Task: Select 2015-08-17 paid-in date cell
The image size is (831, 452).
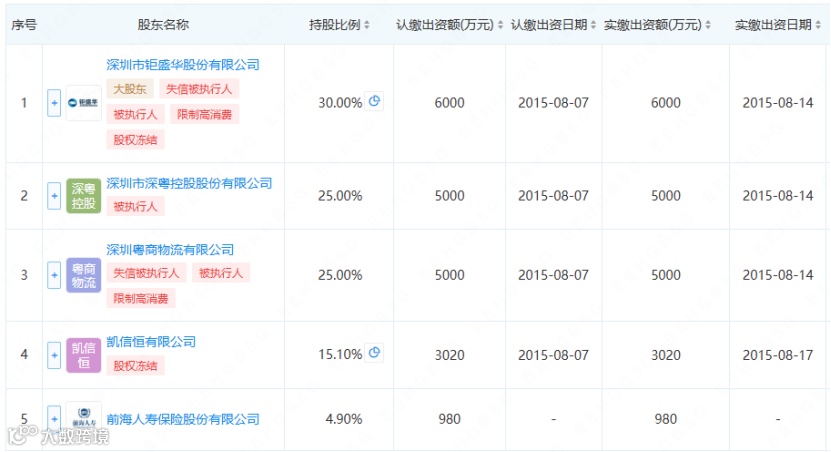Action: point(777,355)
